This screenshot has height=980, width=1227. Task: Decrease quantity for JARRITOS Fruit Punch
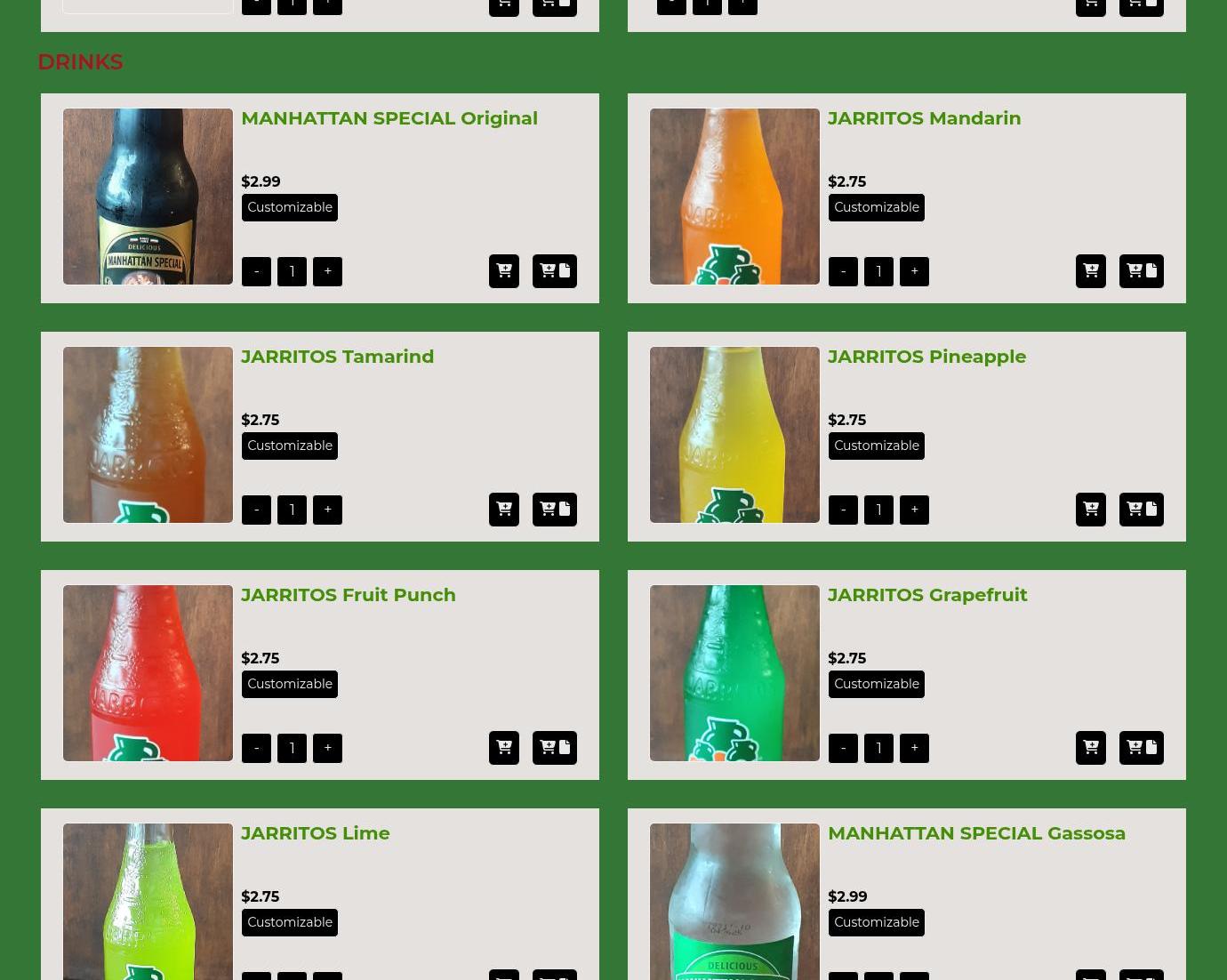click(x=256, y=748)
